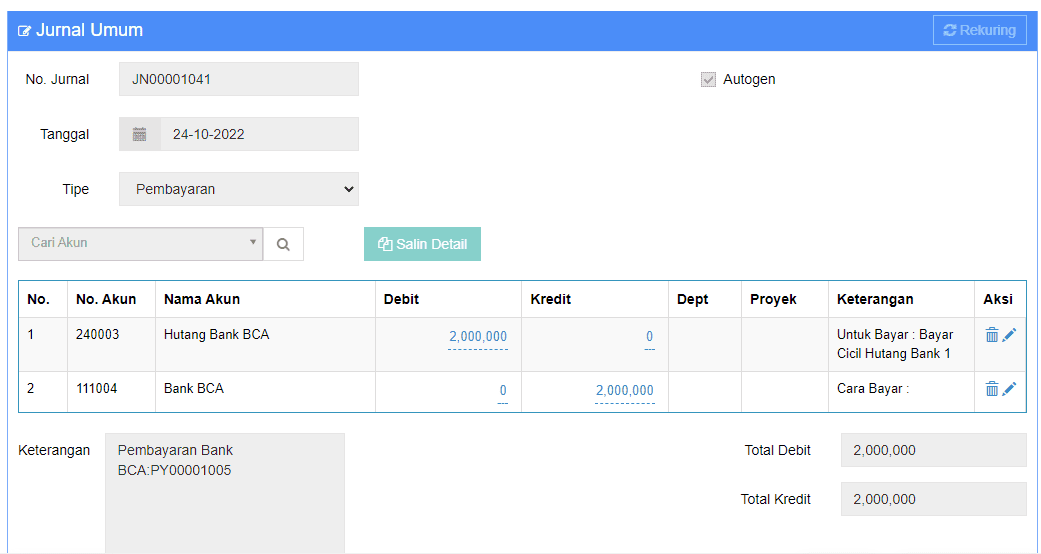Click the 0 debit value for Bank BCA
Image resolution: width=1041 pixels, height=554 pixels.
(x=503, y=390)
